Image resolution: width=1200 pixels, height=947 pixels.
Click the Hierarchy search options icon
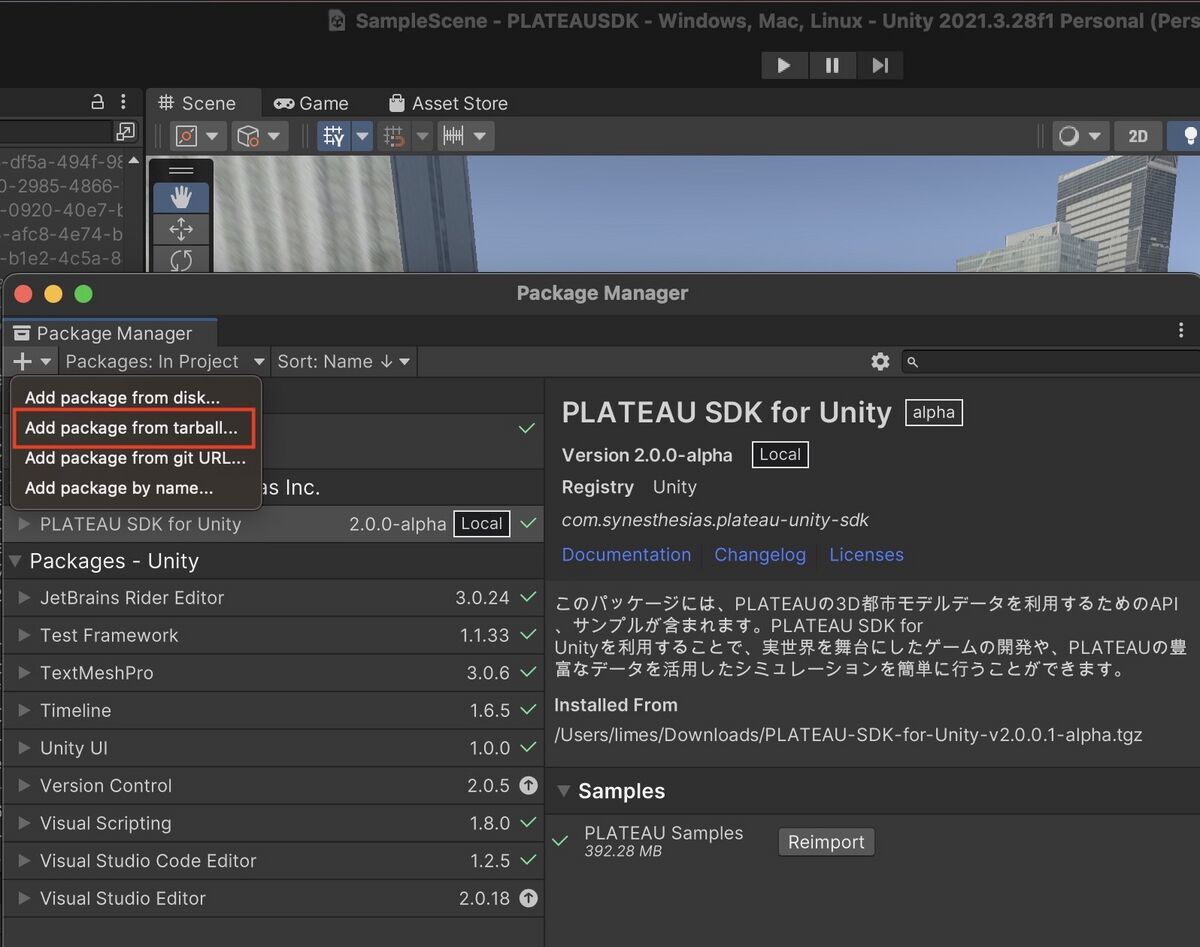[x=125, y=131]
